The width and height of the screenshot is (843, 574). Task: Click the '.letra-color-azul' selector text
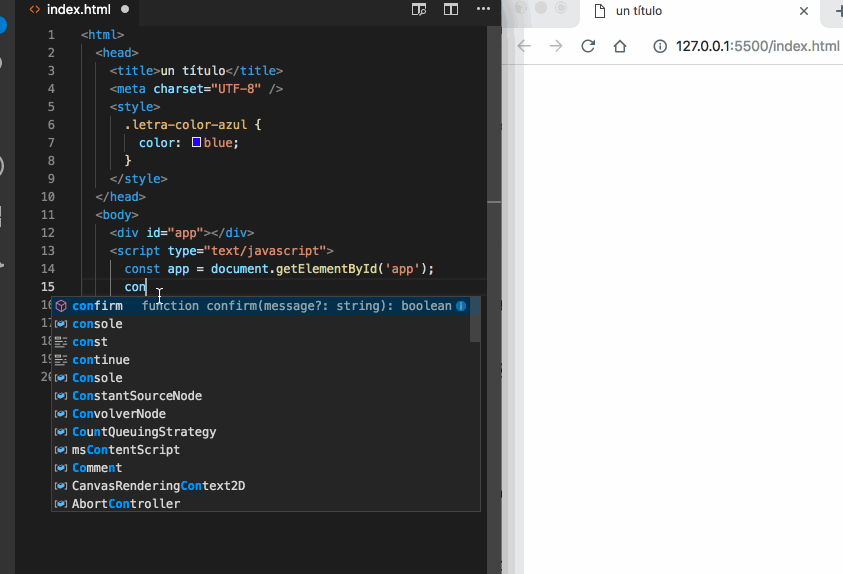pos(185,125)
